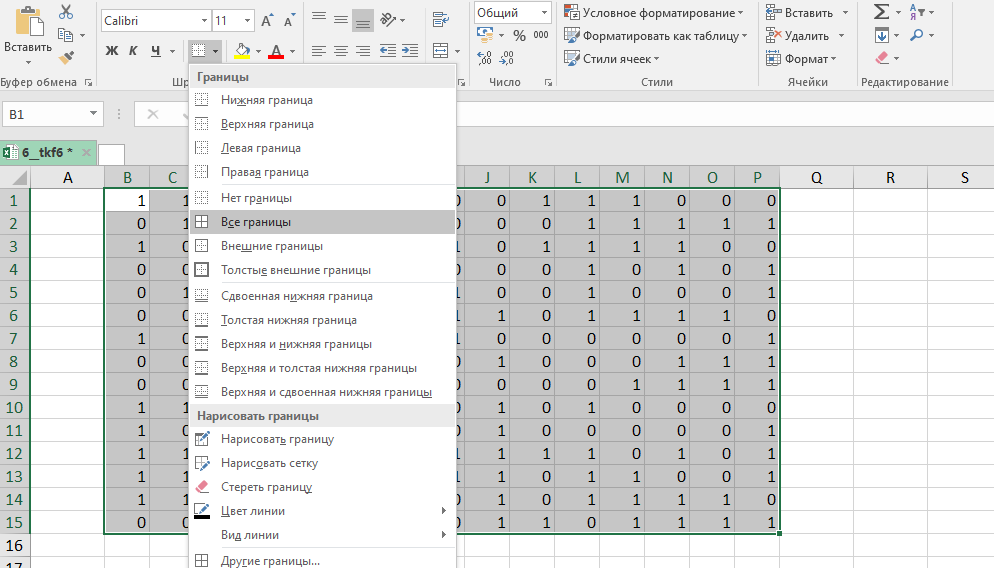Click the Cut scissors icon
Viewport: 994px width, 568px height.
pos(66,12)
